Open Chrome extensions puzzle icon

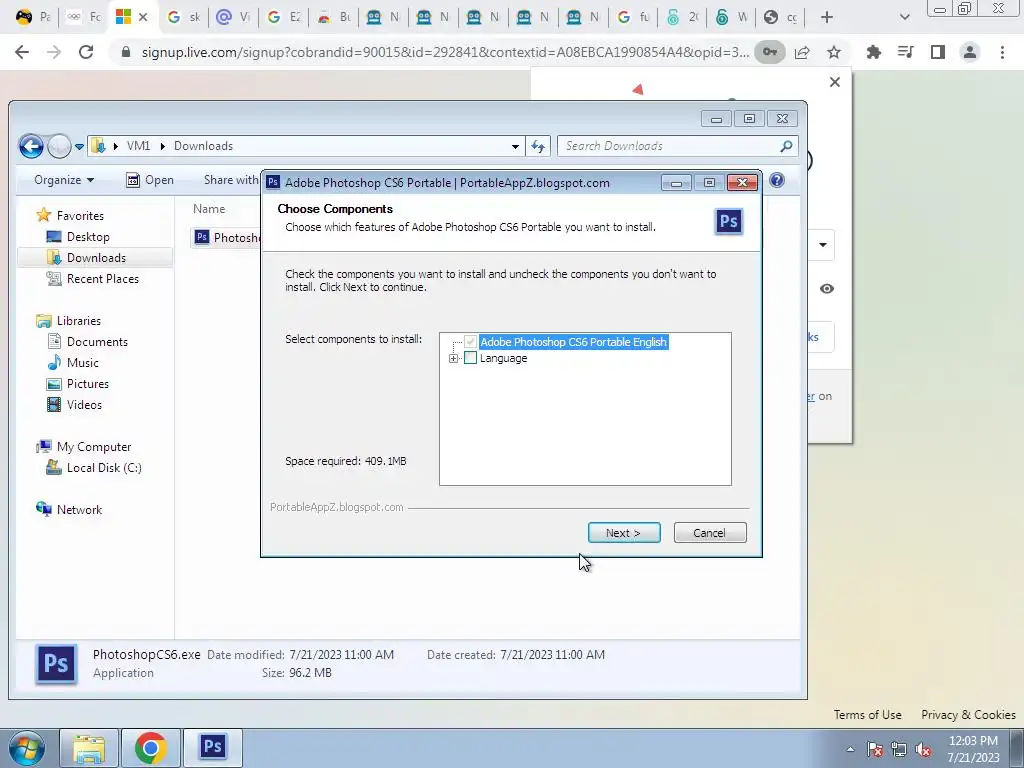click(x=874, y=52)
